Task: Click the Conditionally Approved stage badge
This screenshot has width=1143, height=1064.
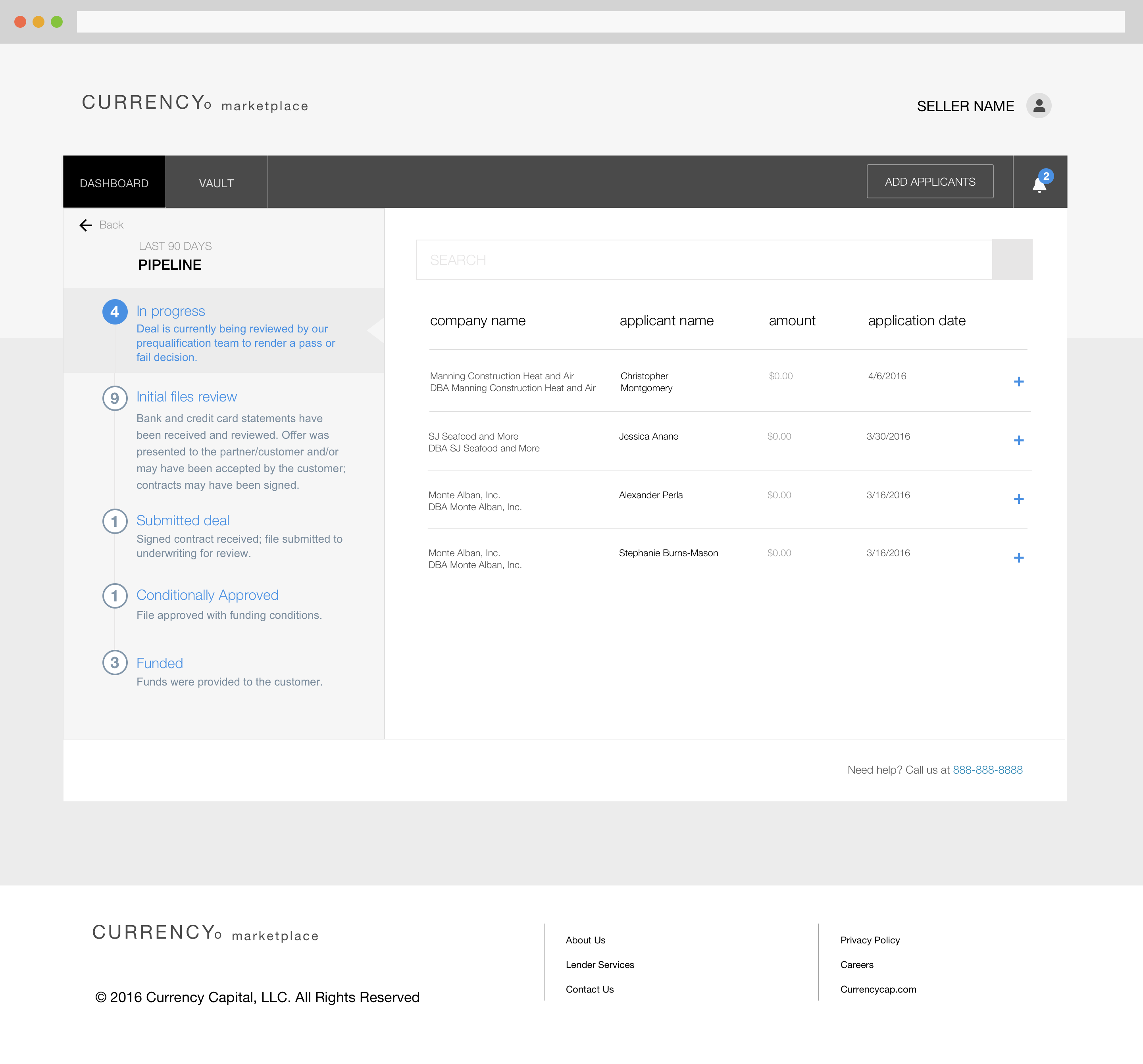Action: [x=115, y=595]
